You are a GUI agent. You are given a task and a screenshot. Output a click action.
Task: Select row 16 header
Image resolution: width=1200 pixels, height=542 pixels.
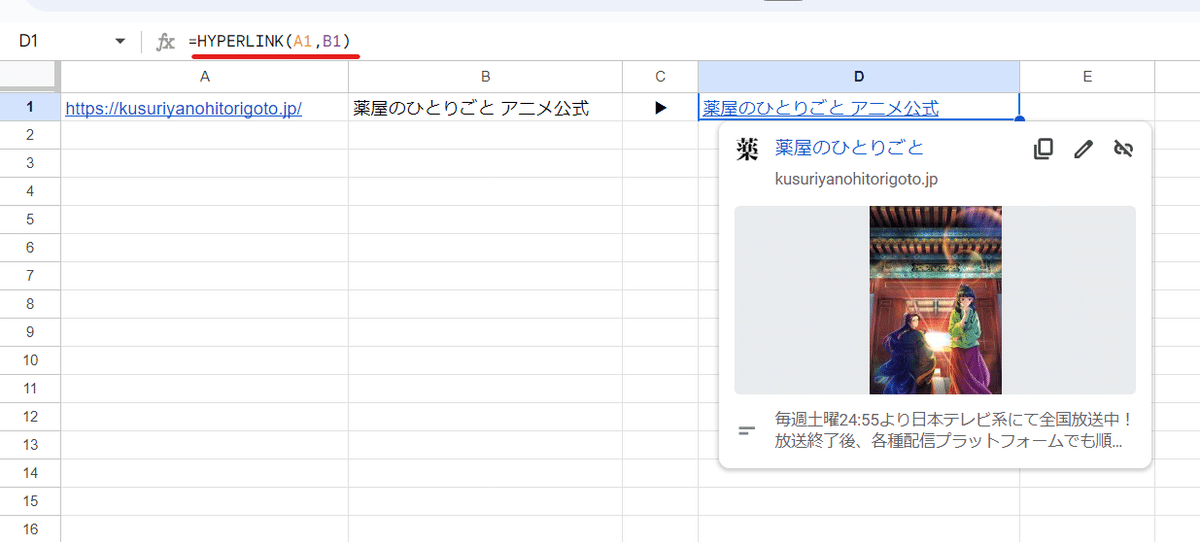(x=30, y=528)
